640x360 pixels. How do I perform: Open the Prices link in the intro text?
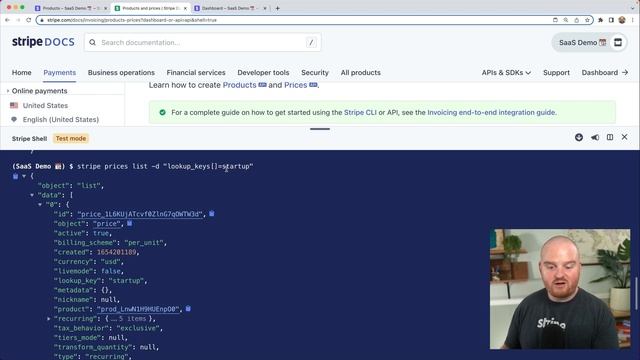click(x=296, y=85)
